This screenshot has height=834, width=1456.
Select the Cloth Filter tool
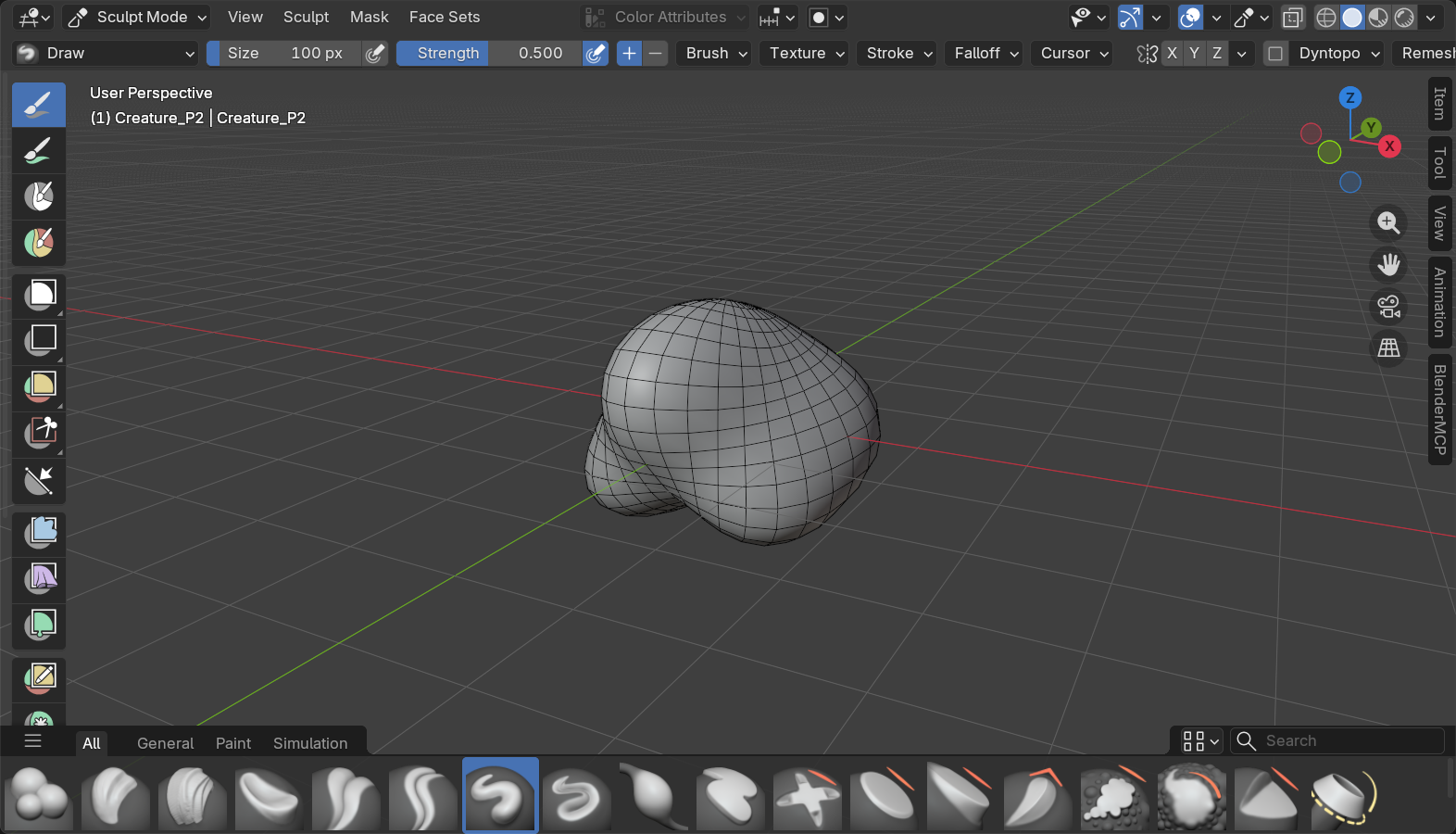(39, 579)
